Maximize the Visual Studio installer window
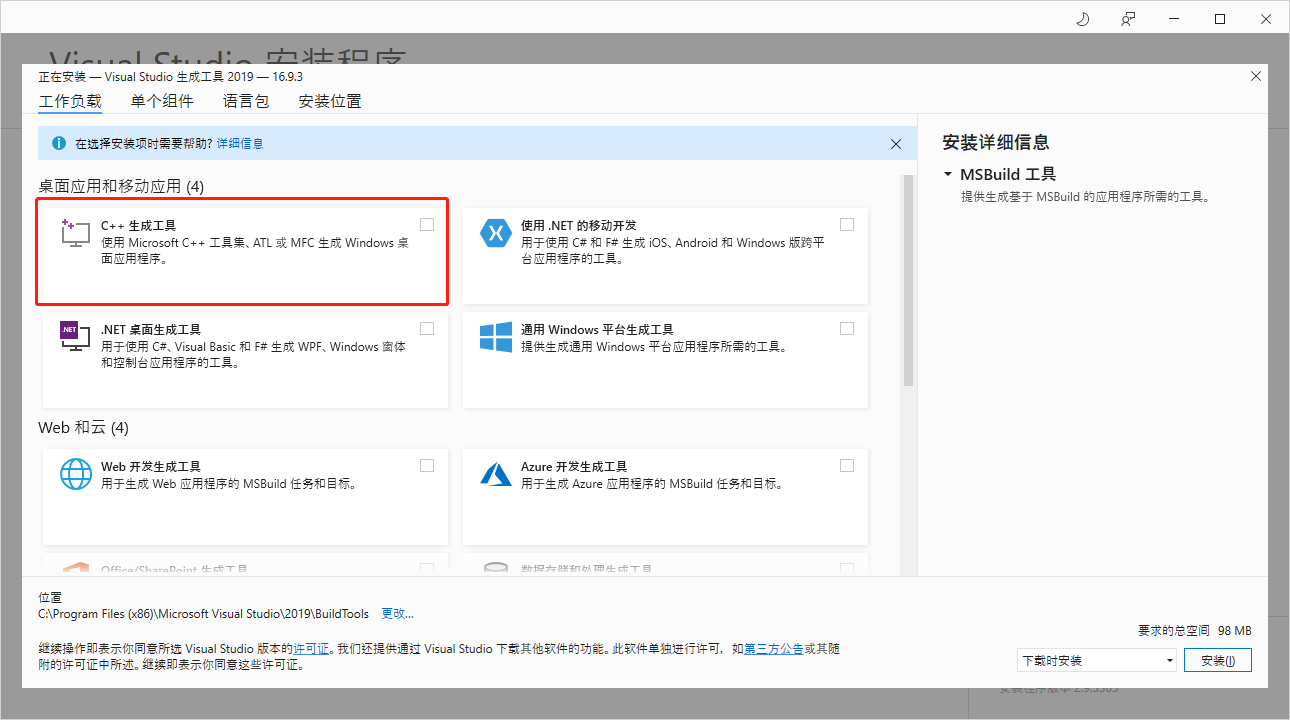Viewport: 1290px width, 720px height. click(1220, 19)
